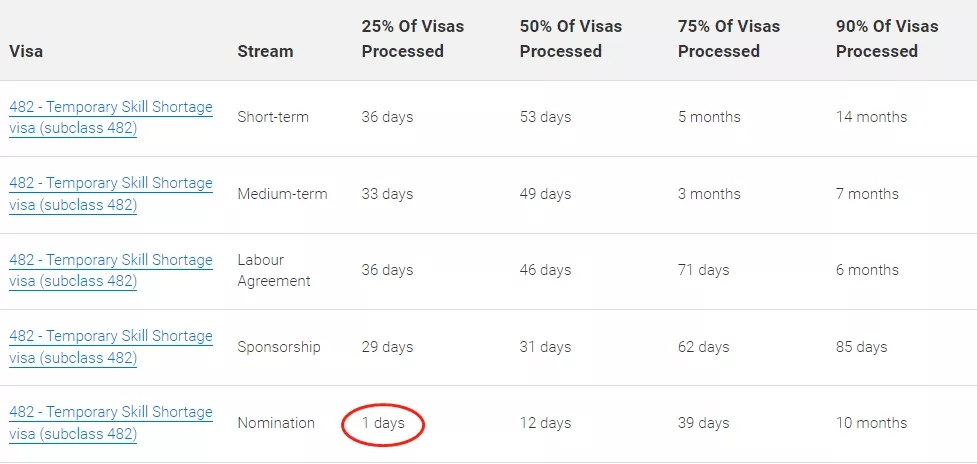Click the 90% Of Visas Processed header
Viewport: 977px width, 464px height.
tap(887, 38)
